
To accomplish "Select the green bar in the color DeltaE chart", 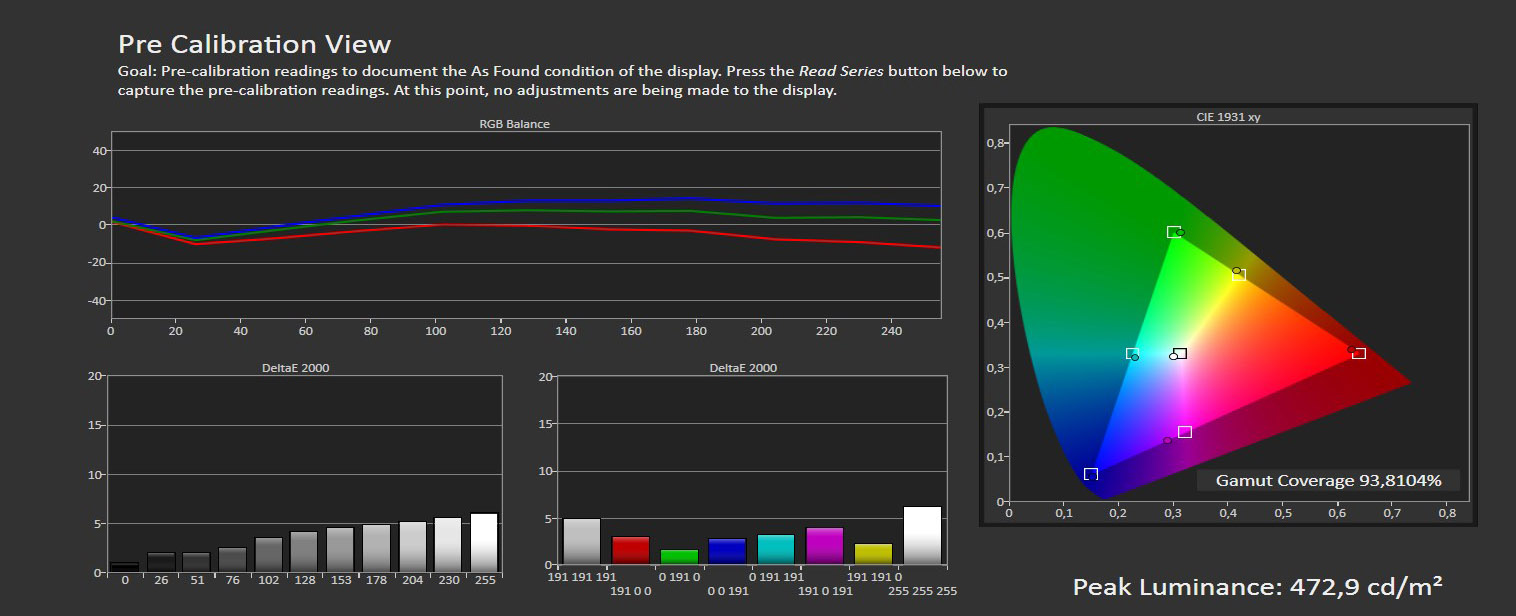I will [679, 557].
